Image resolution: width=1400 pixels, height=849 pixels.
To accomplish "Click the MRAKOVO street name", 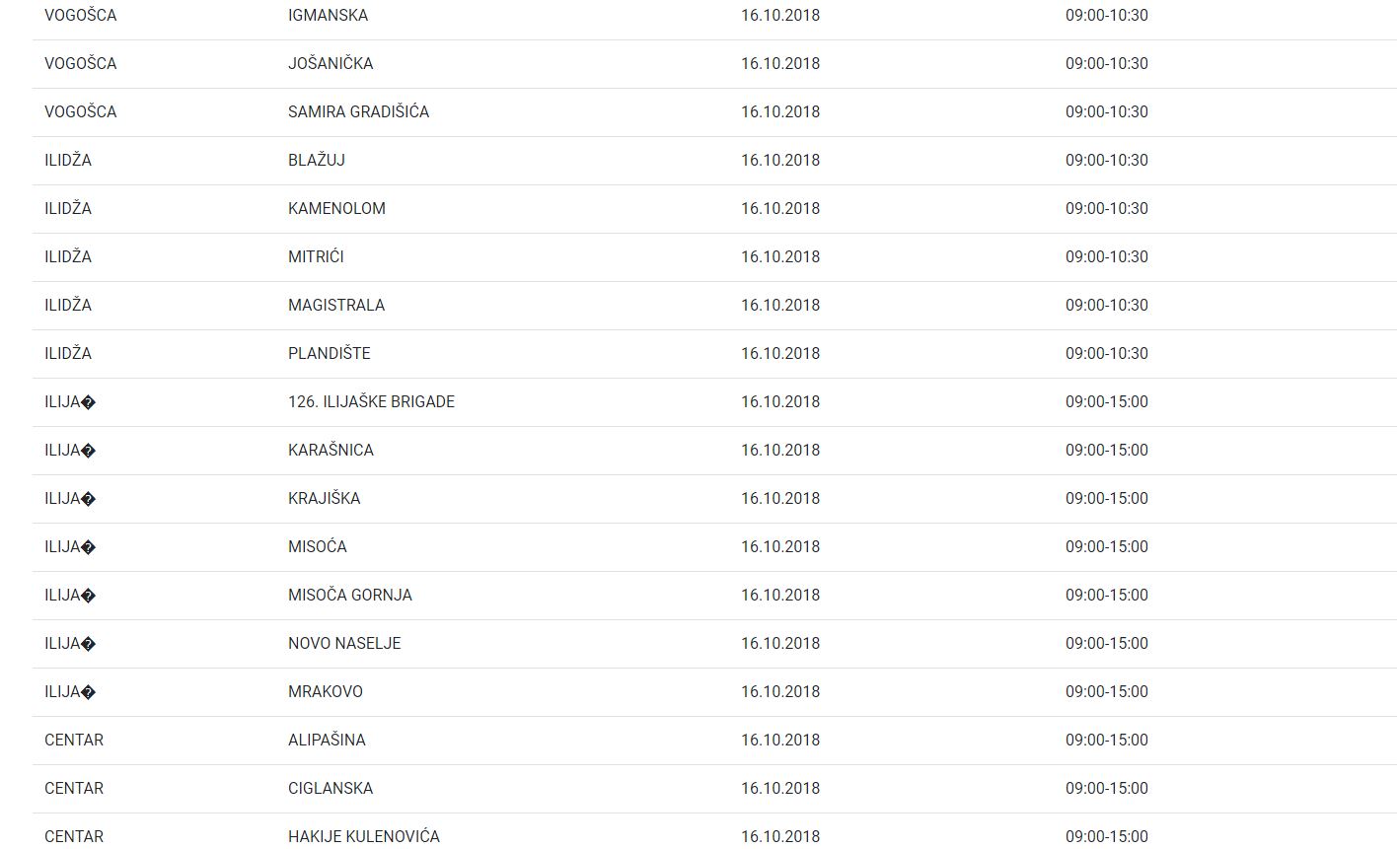I will coord(326,692).
